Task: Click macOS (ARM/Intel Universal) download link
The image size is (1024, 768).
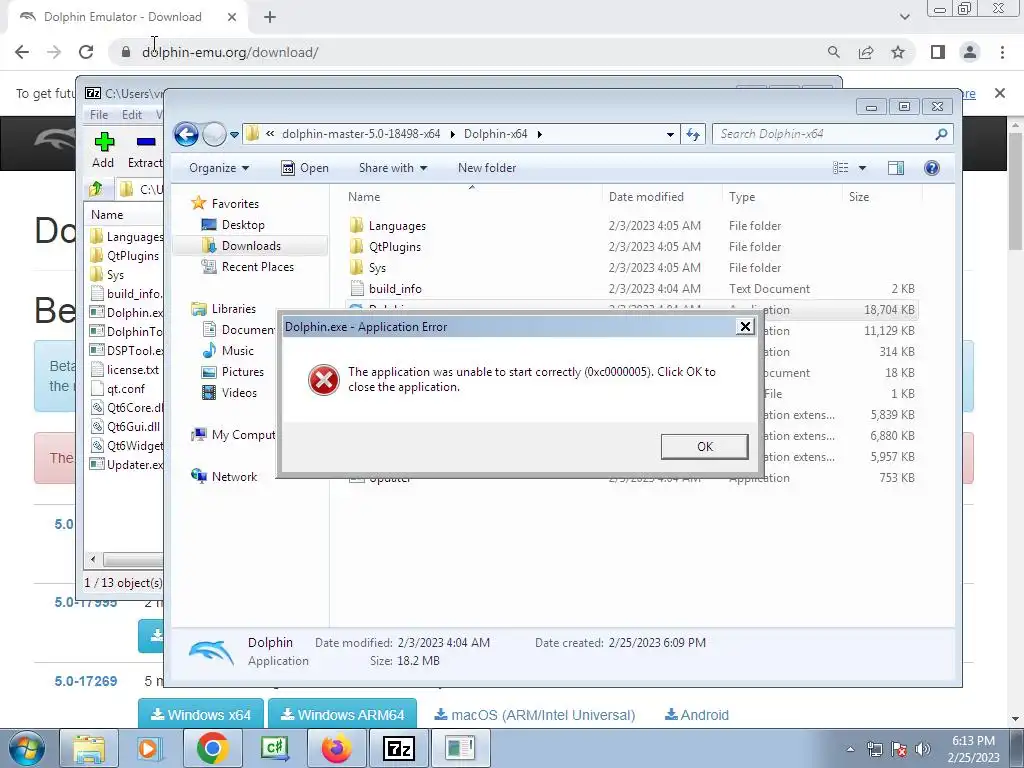Action: [535, 715]
